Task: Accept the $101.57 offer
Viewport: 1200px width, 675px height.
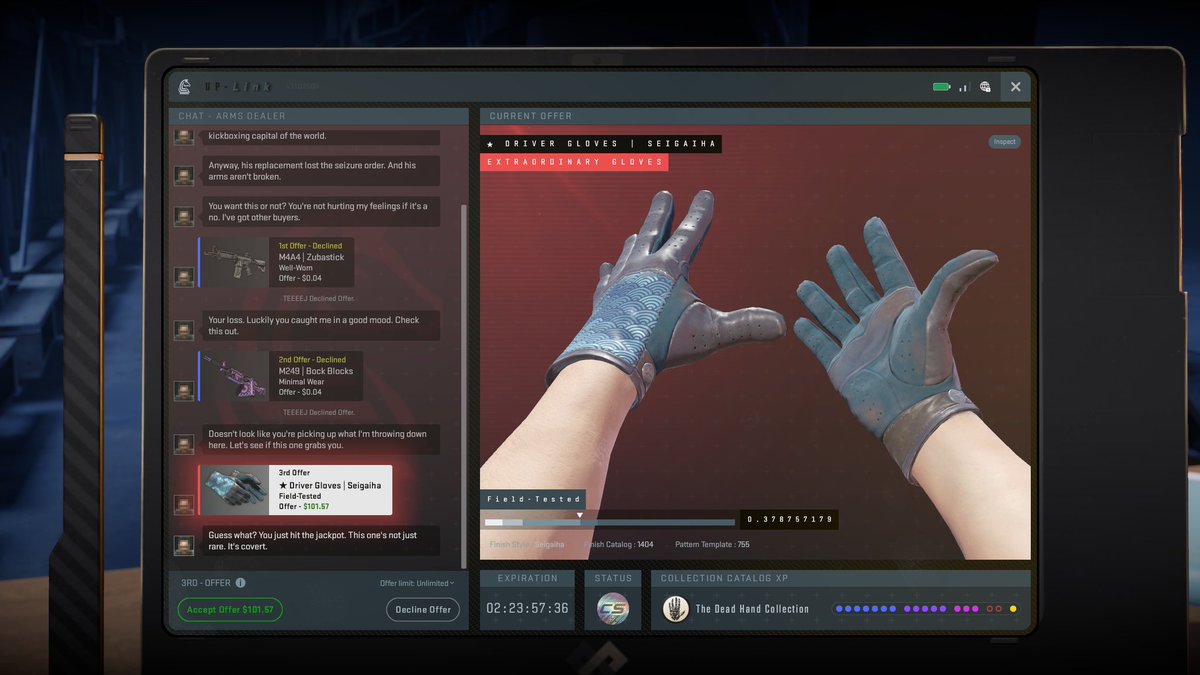Action: pyautogui.click(x=230, y=609)
